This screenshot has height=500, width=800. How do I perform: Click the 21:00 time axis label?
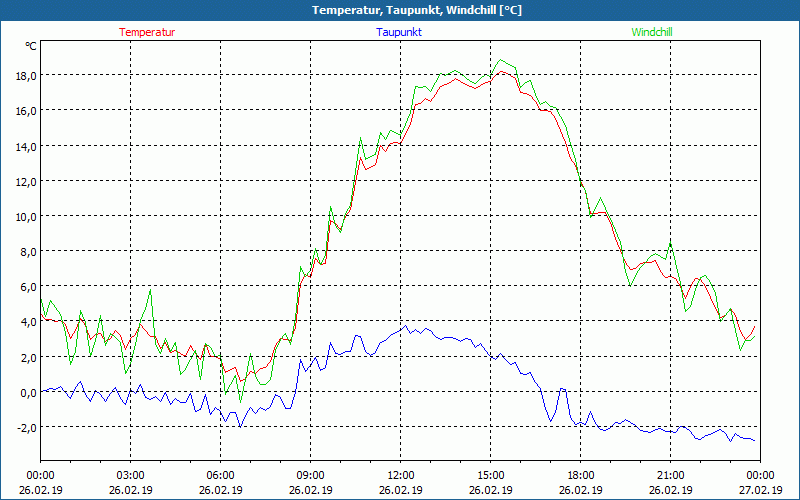[x=670, y=476]
